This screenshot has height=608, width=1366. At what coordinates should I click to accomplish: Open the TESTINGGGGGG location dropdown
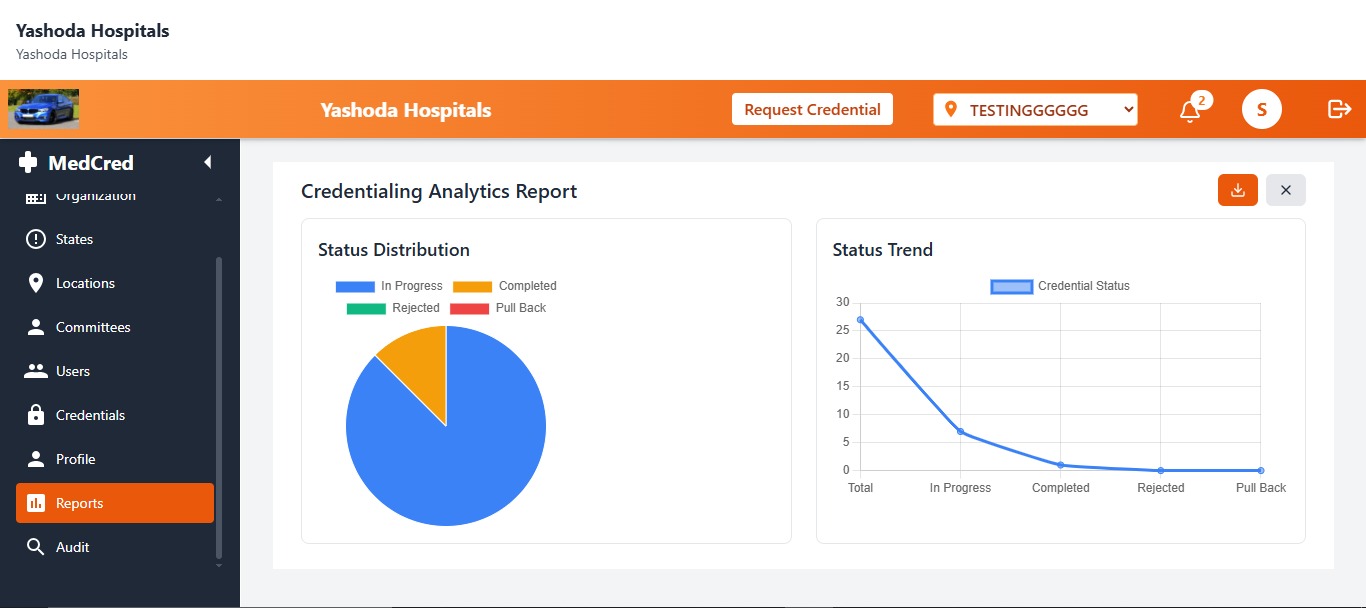1035,110
